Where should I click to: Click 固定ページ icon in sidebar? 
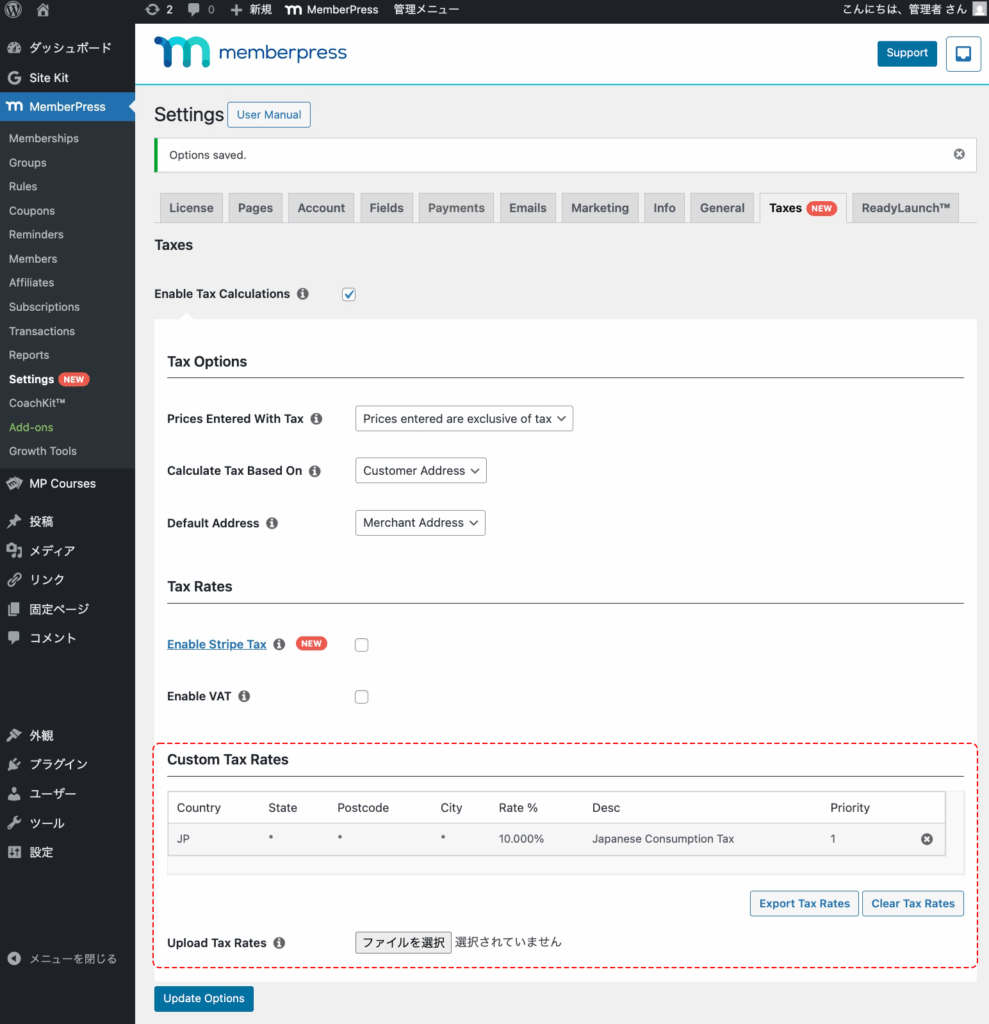point(14,609)
